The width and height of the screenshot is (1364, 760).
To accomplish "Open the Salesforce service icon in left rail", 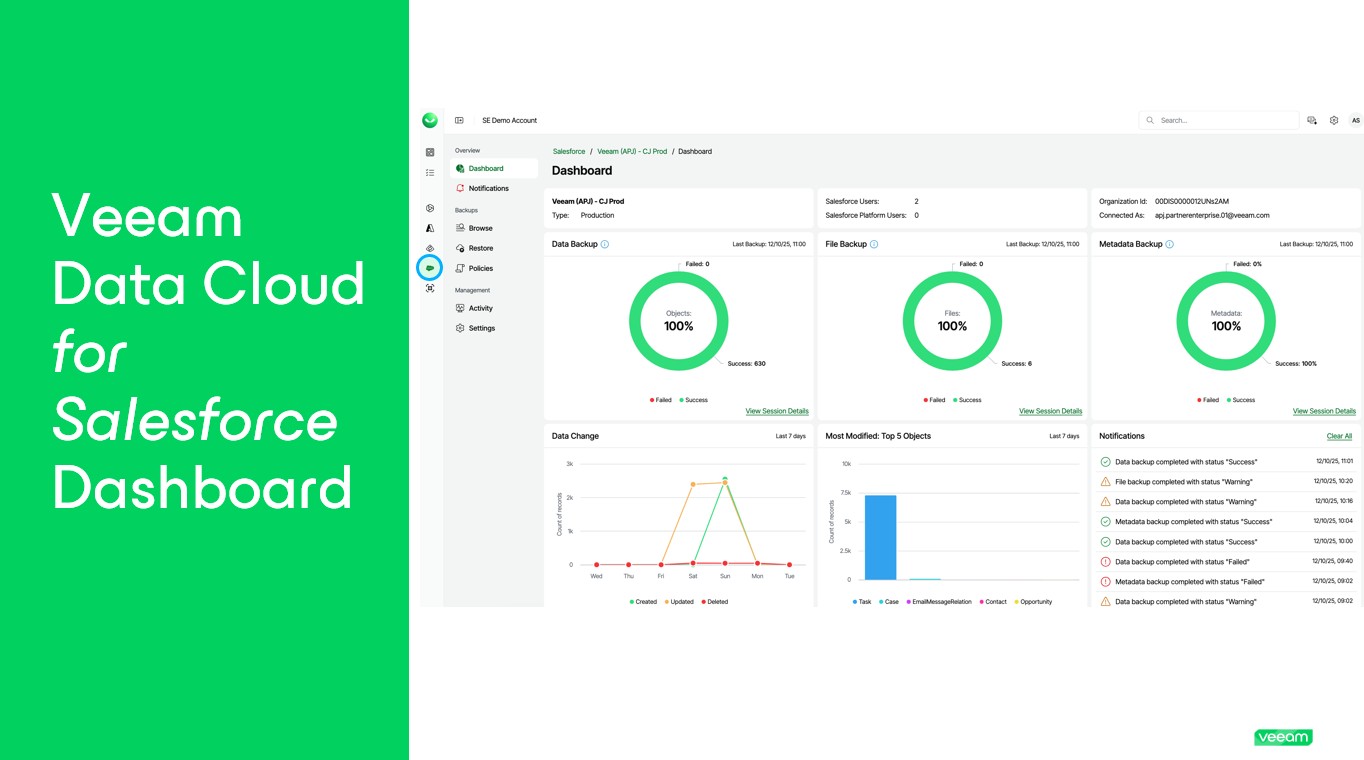I will click(430, 268).
